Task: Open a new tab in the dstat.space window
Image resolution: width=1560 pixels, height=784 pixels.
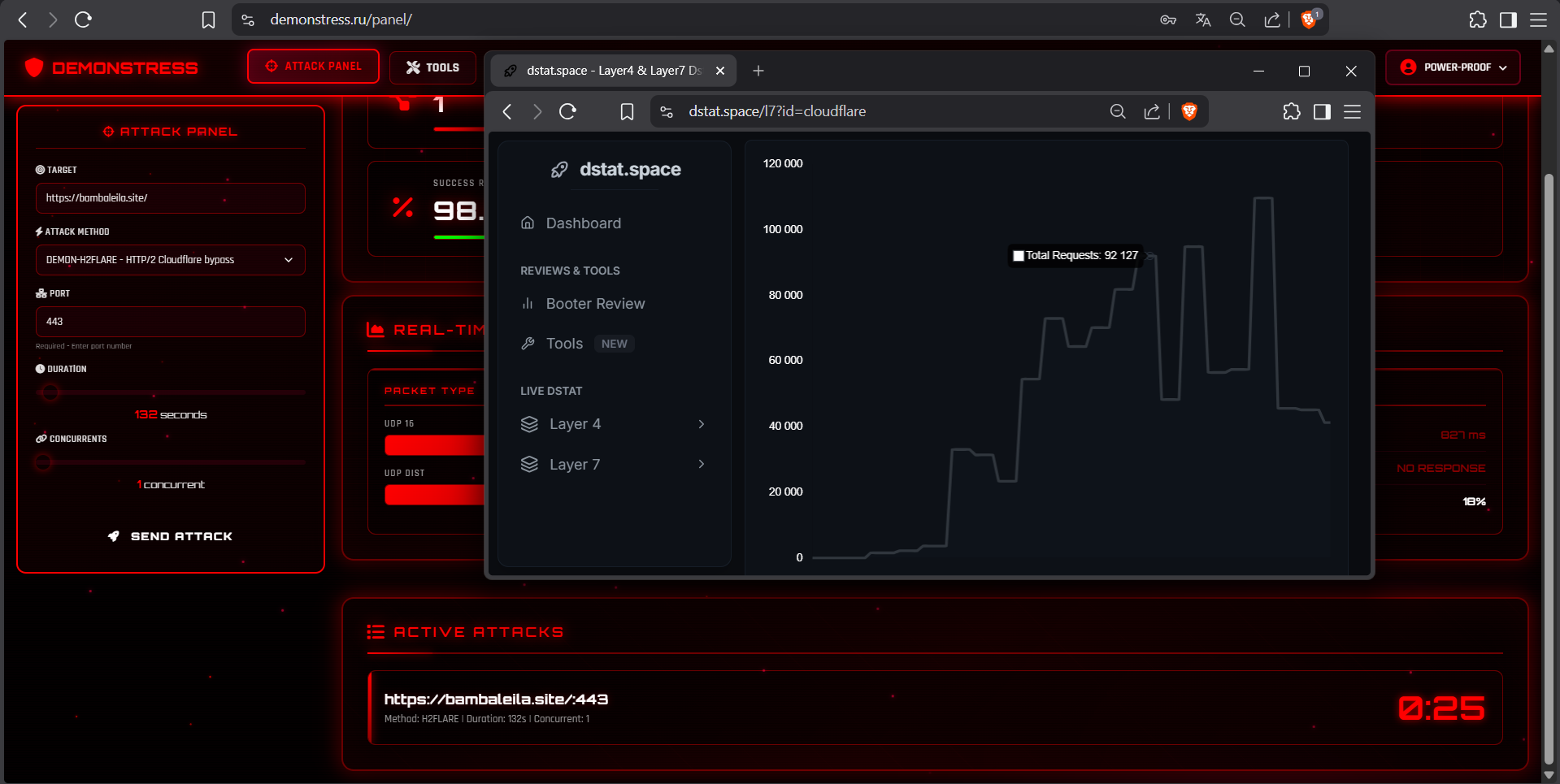Action: point(758,71)
